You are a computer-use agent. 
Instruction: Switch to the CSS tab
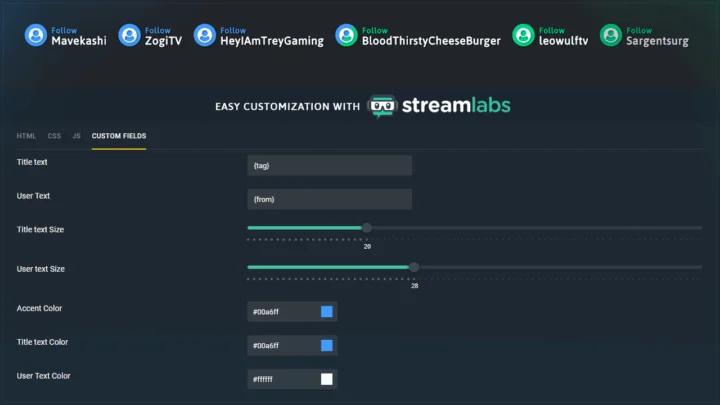tap(54, 135)
